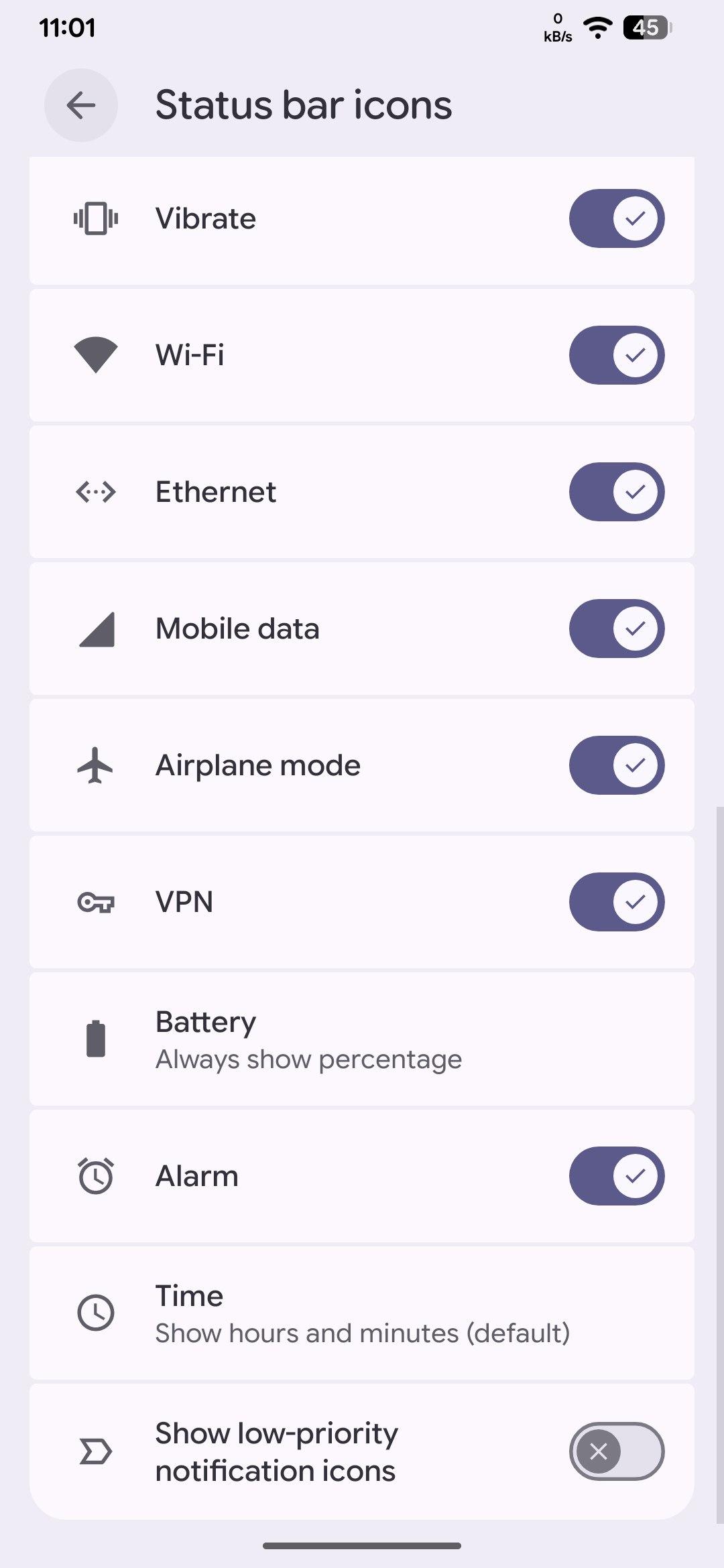Tap the Mobile data signal icon
Image resolution: width=724 pixels, height=1568 pixels.
97,629
